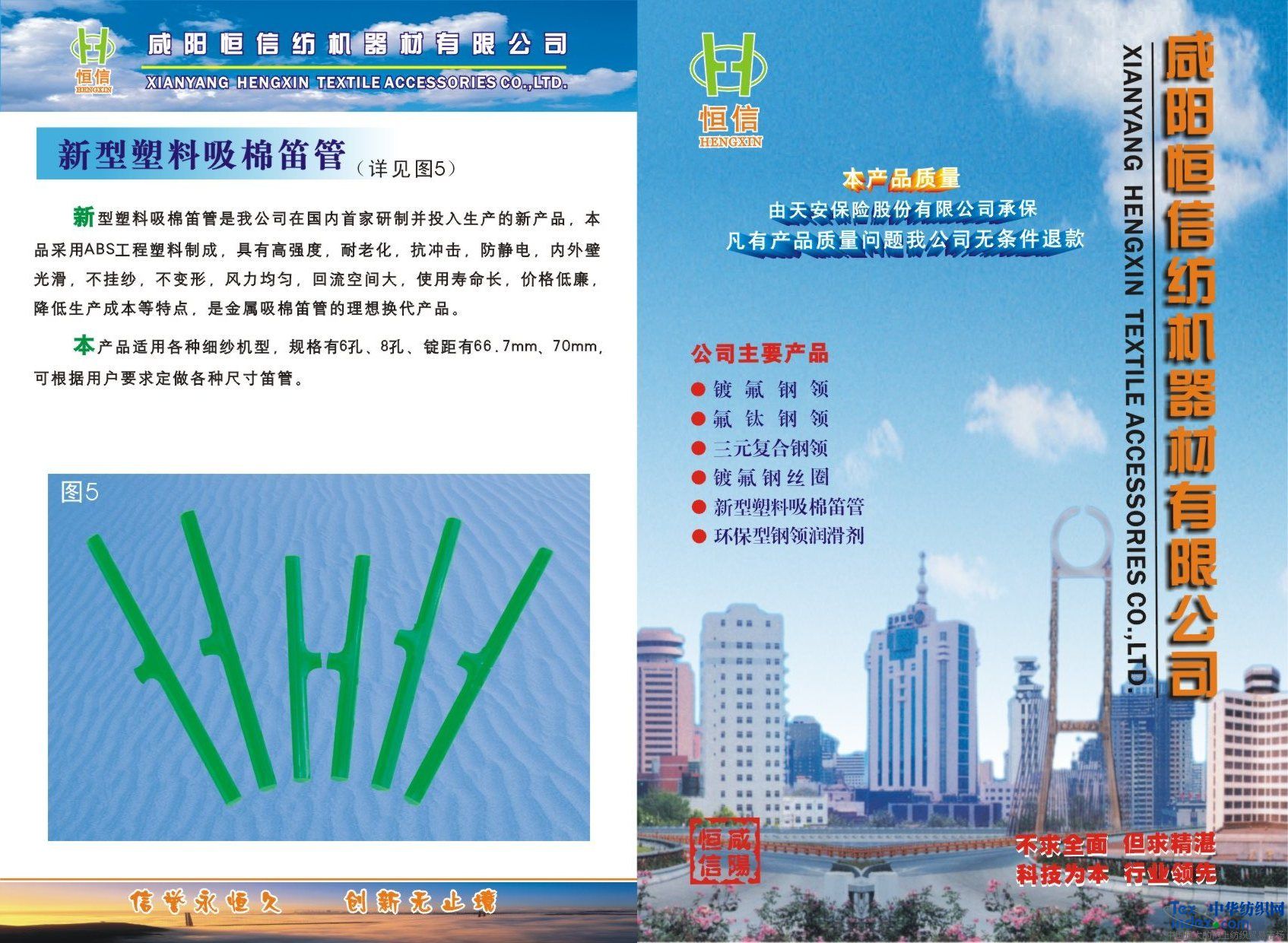Click the red 恒信咸阳 seal stamp

[x=724, y=851]
